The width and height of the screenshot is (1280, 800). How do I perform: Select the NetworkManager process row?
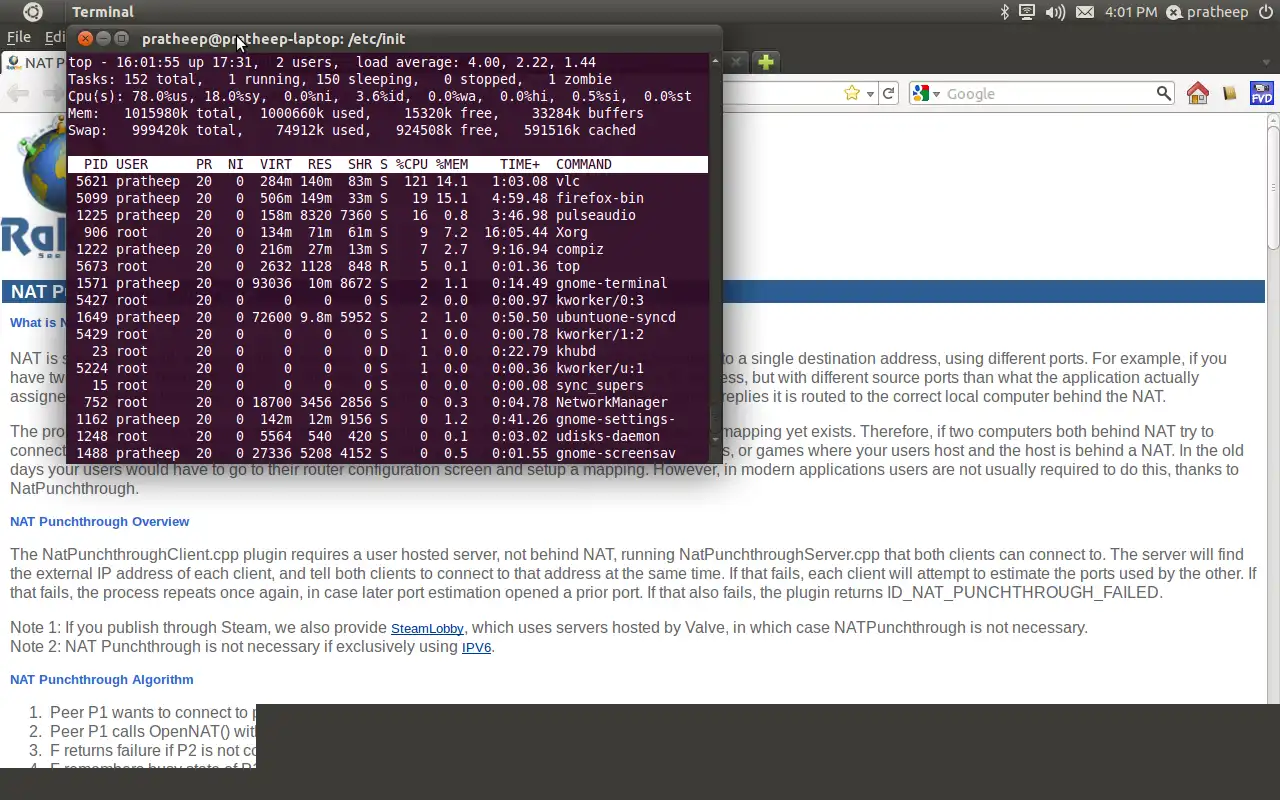point(388,402)
